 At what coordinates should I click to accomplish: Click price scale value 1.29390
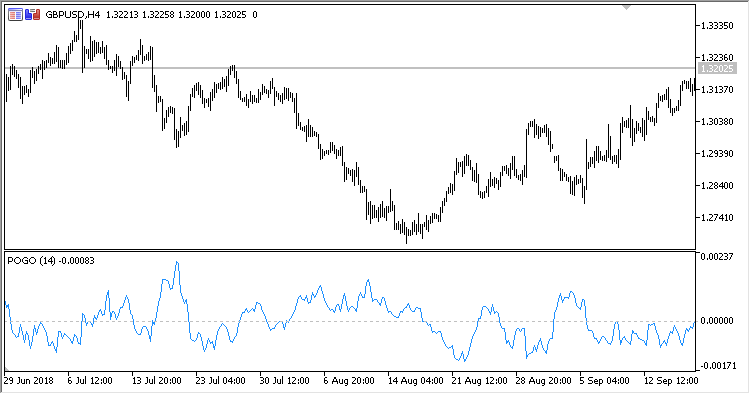(717, 154)
